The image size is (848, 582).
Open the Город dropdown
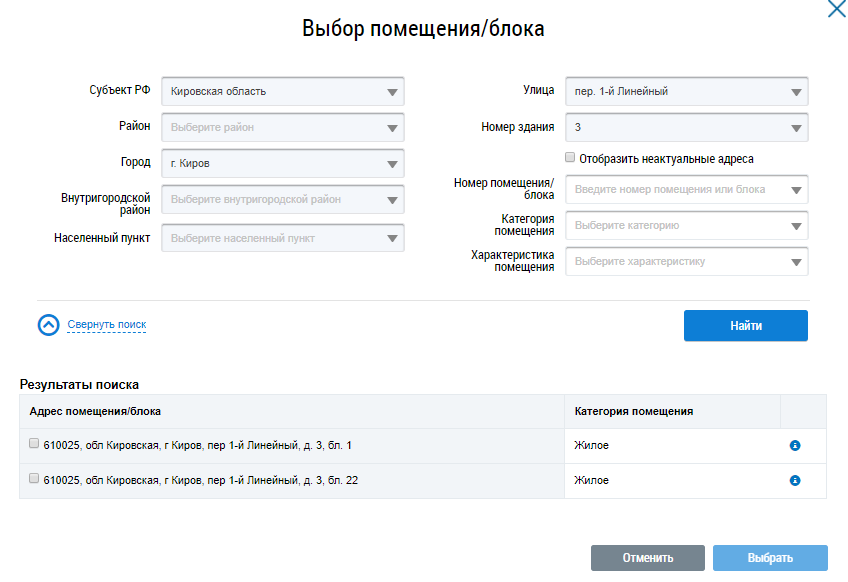(283, 163)
